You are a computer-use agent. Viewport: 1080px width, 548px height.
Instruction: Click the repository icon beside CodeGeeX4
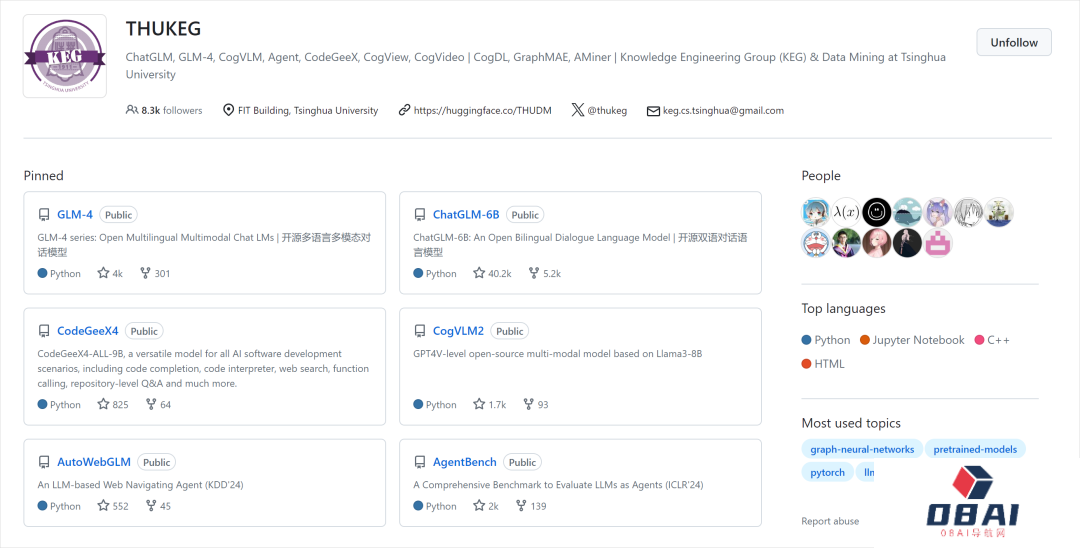[x=44, y=331]
